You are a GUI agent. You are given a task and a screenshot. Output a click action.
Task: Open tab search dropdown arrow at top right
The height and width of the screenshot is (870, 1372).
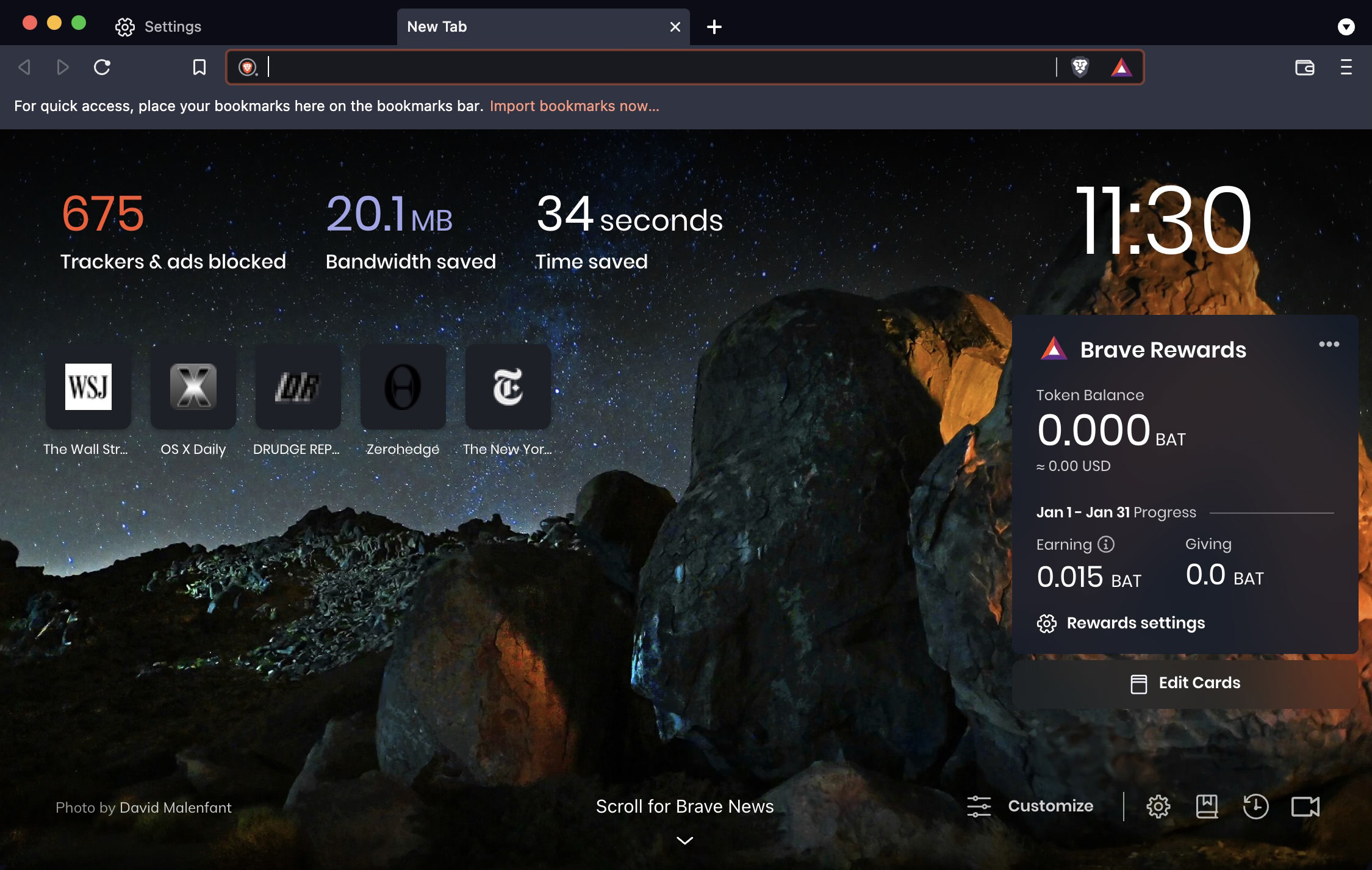[x=1346, y=27]
